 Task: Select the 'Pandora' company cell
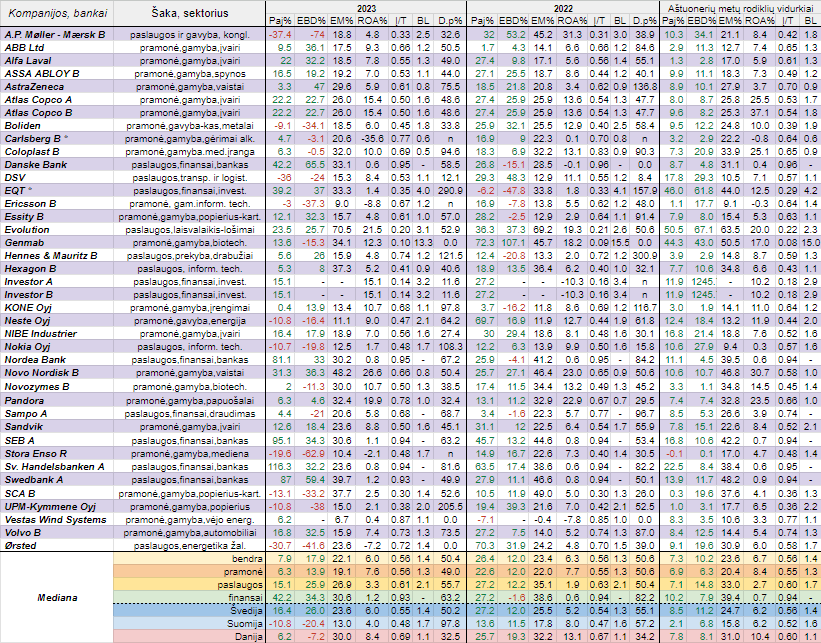[x=57, y=401]
